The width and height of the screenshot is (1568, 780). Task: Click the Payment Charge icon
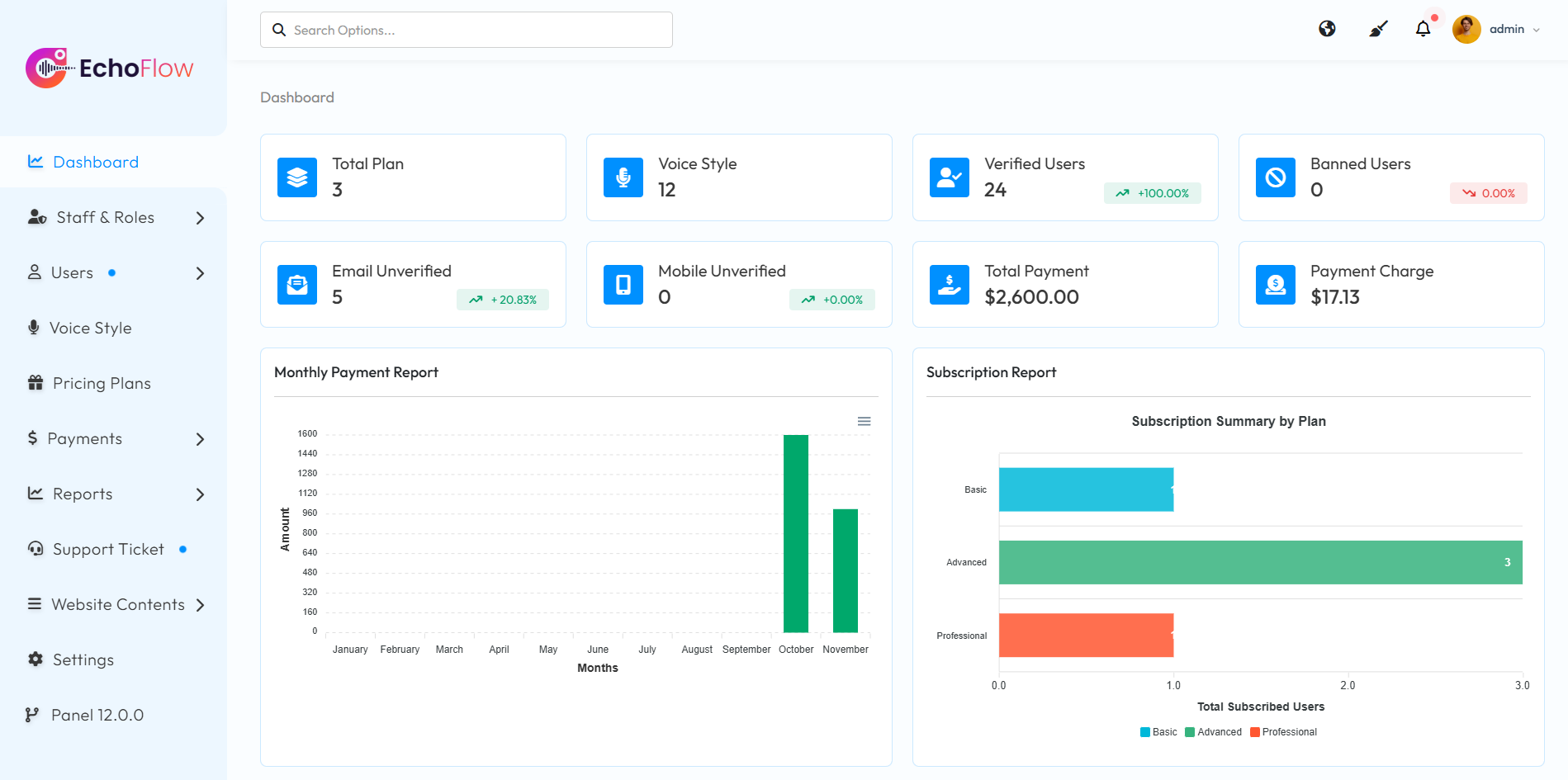coord(1276,285)
